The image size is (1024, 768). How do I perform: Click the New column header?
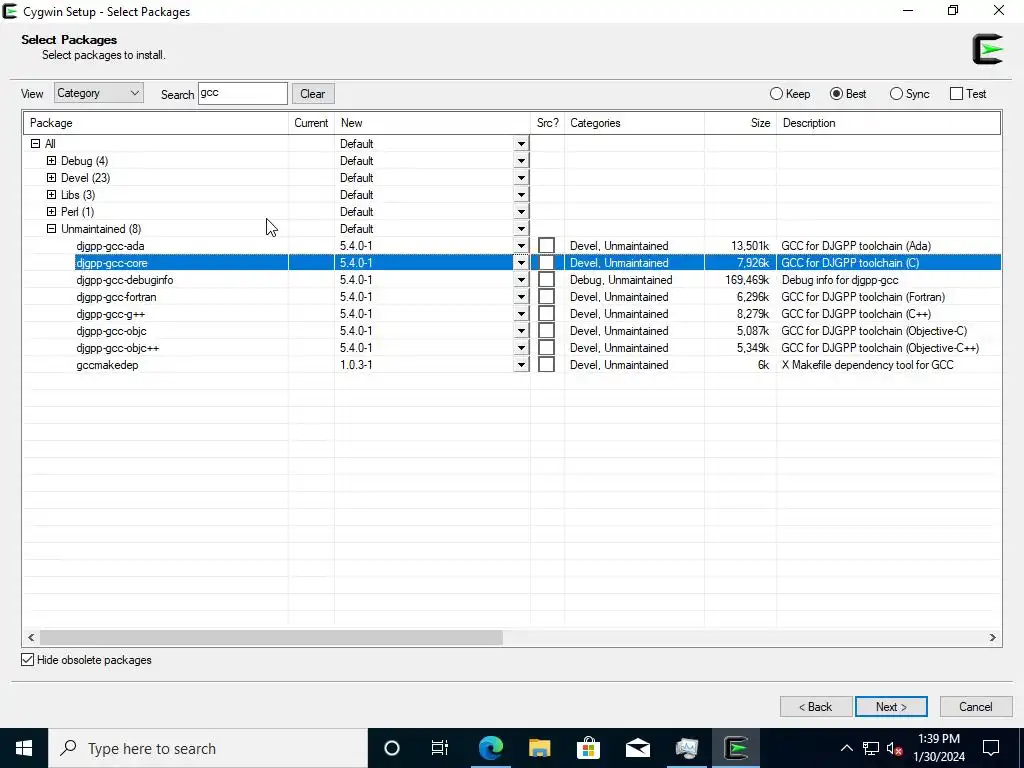(x=432, y=123)
